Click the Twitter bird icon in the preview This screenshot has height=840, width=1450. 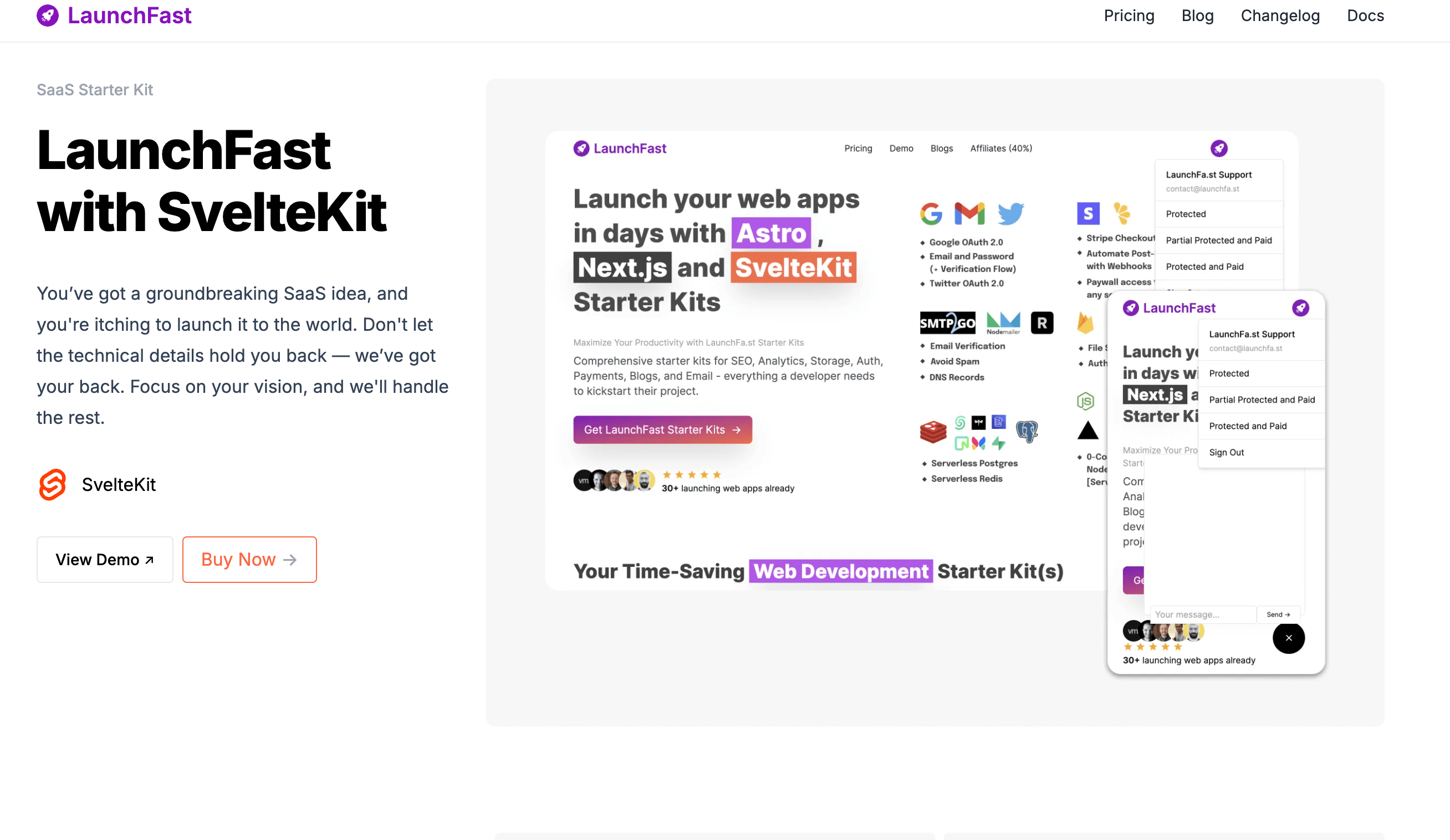coord(1010,213)
